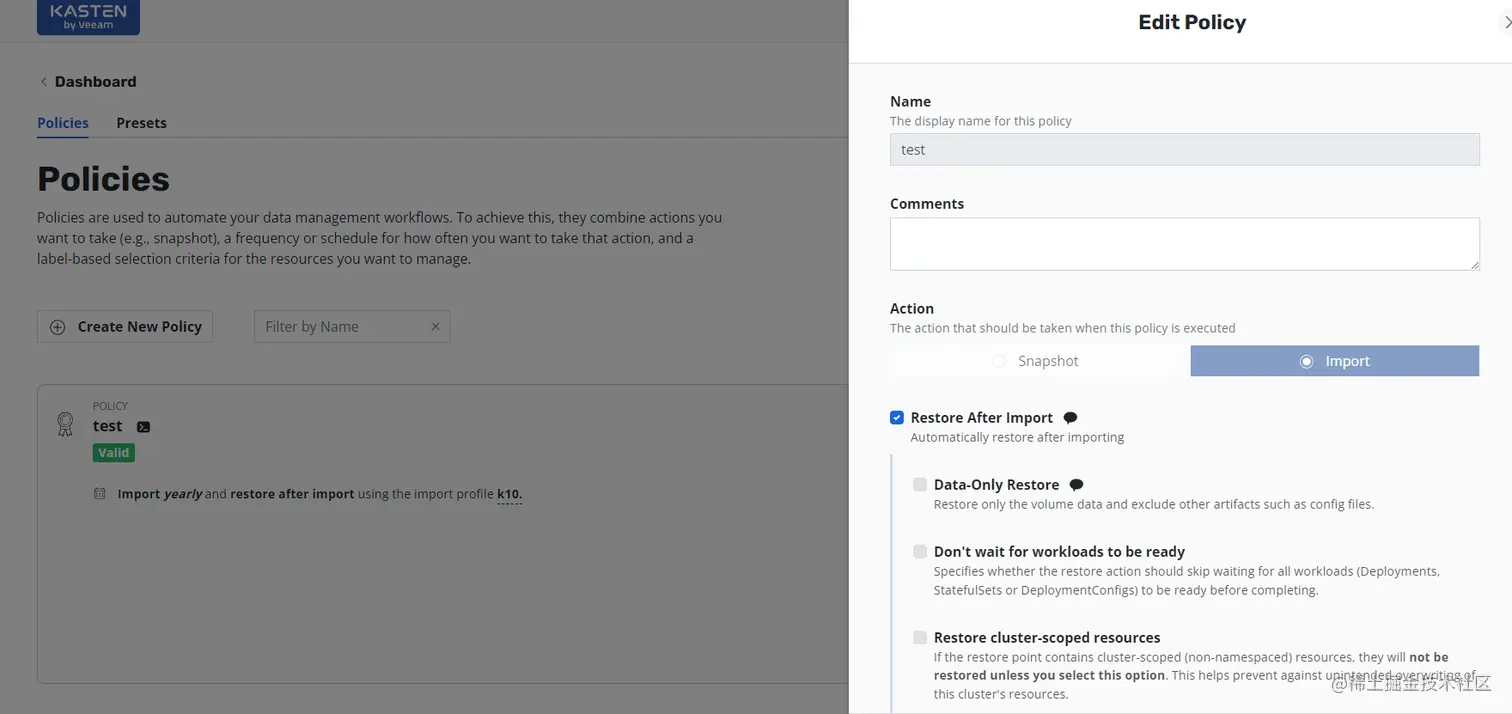Open the k10 import profile link
This screenshot has height=714, width=1512.
[509, 494]
